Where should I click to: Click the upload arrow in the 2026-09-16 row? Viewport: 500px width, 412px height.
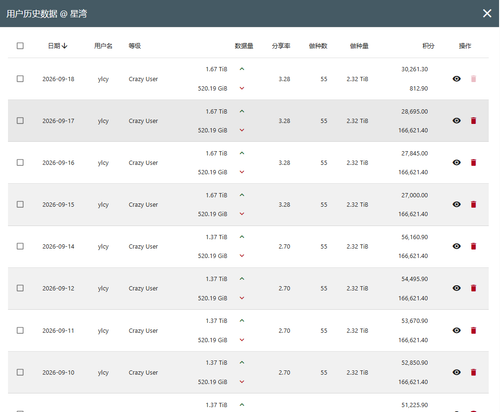242,153
